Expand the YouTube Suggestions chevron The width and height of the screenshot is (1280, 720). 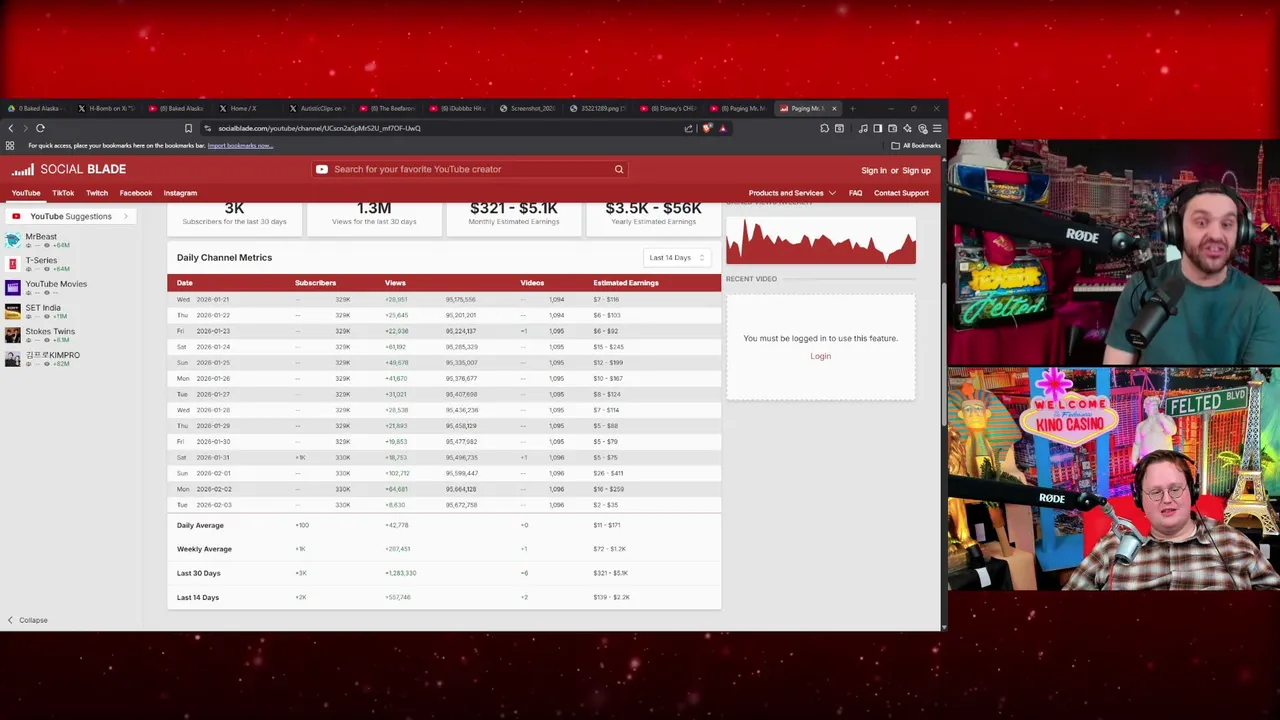126,216
